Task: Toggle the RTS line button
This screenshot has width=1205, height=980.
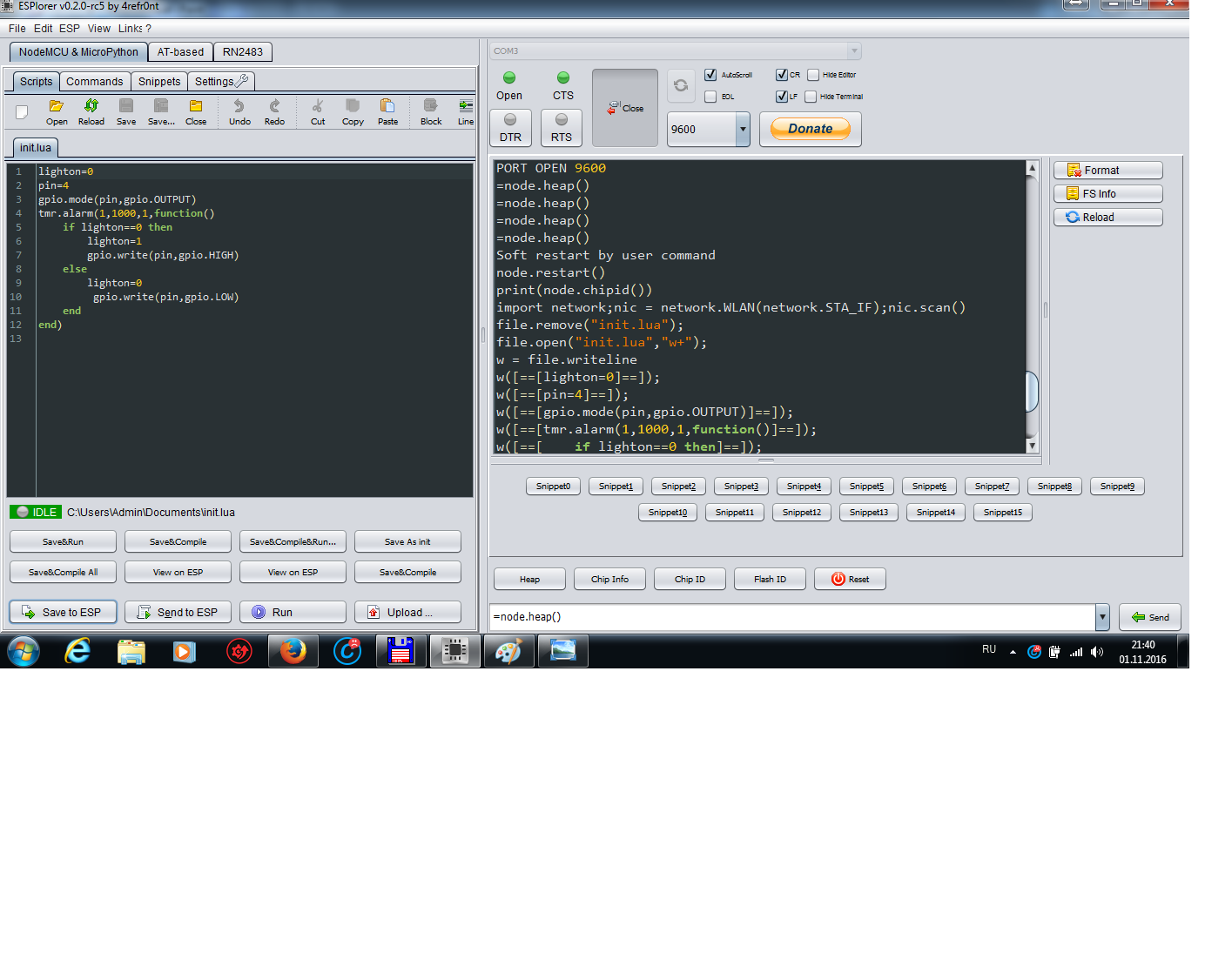Action: click(562, 127)
